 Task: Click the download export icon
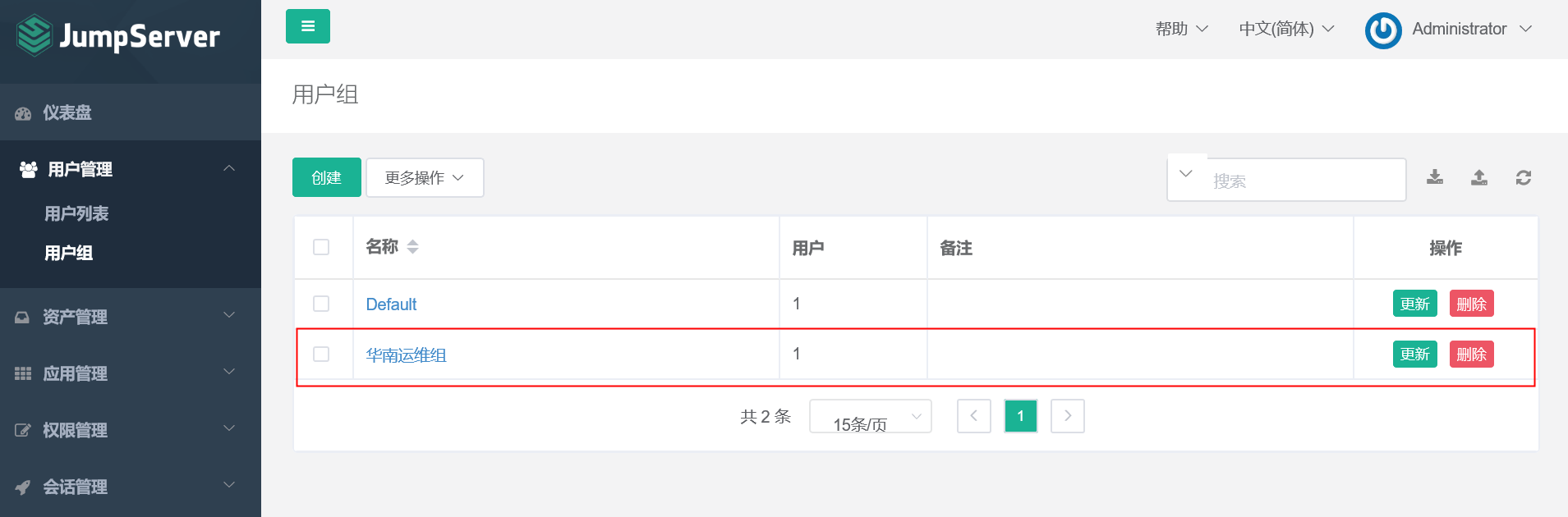(1434, 177)
